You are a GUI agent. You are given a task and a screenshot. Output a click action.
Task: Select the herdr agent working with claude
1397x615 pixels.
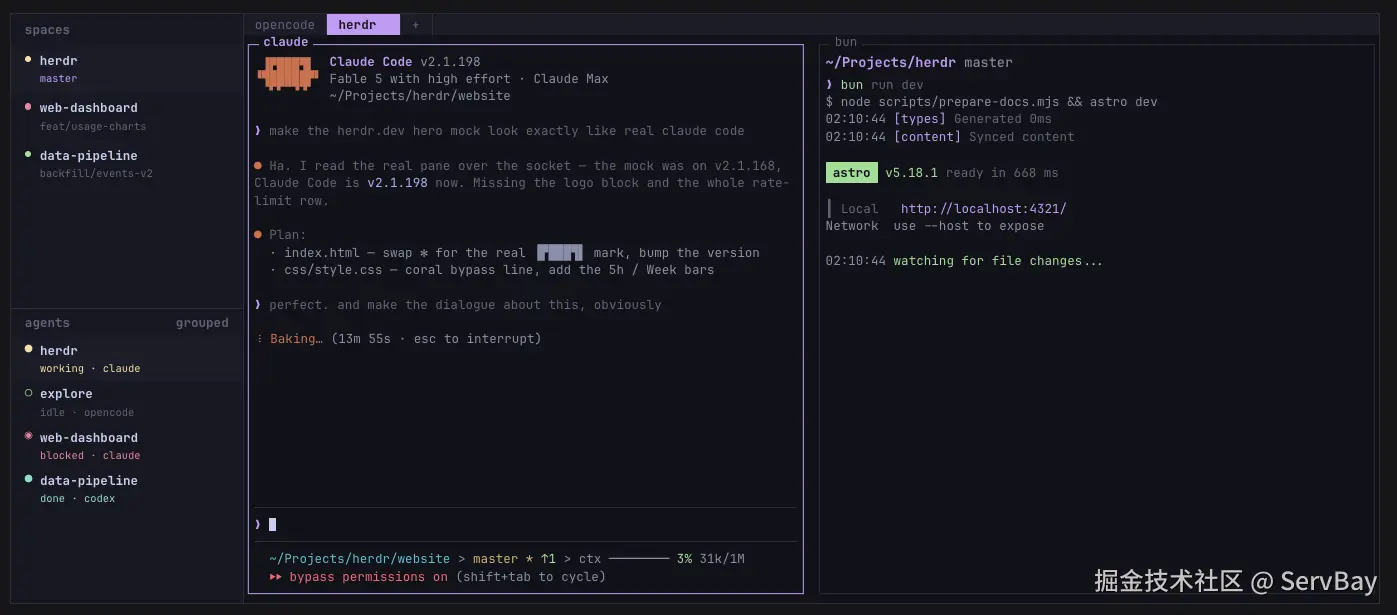pyautogui.click(x=127, y=359)
